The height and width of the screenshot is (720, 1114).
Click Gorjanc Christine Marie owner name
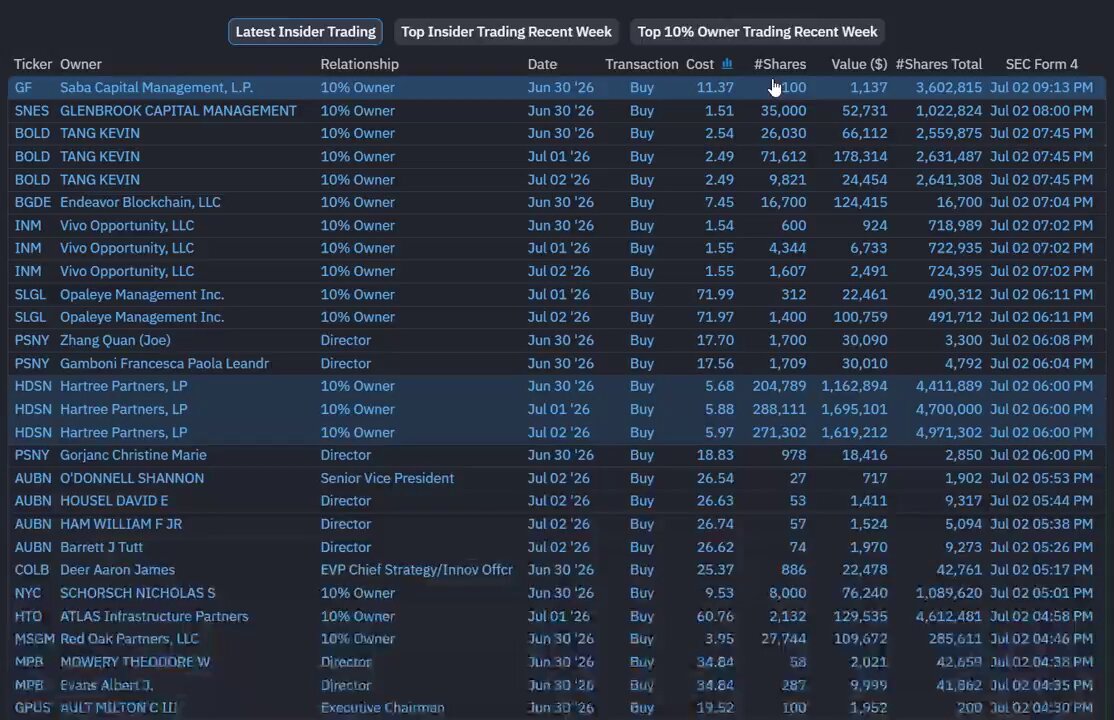133,455
